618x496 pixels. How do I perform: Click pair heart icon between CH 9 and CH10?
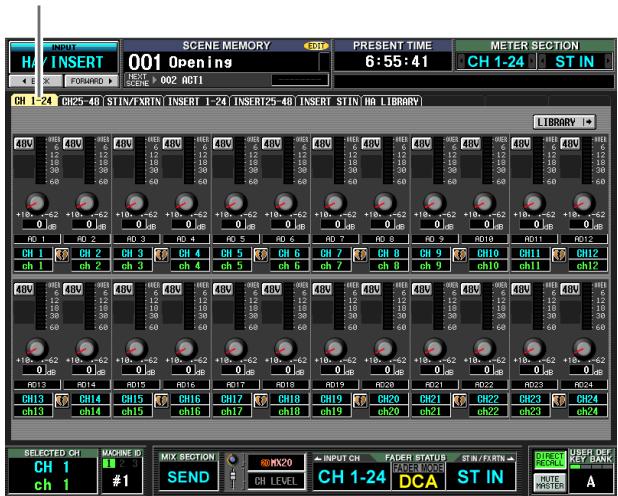[459, 255]
